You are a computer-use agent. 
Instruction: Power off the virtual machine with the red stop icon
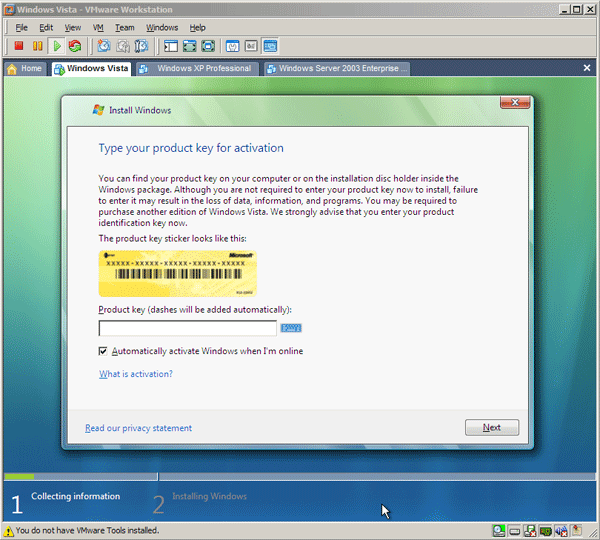pos(19,46)
